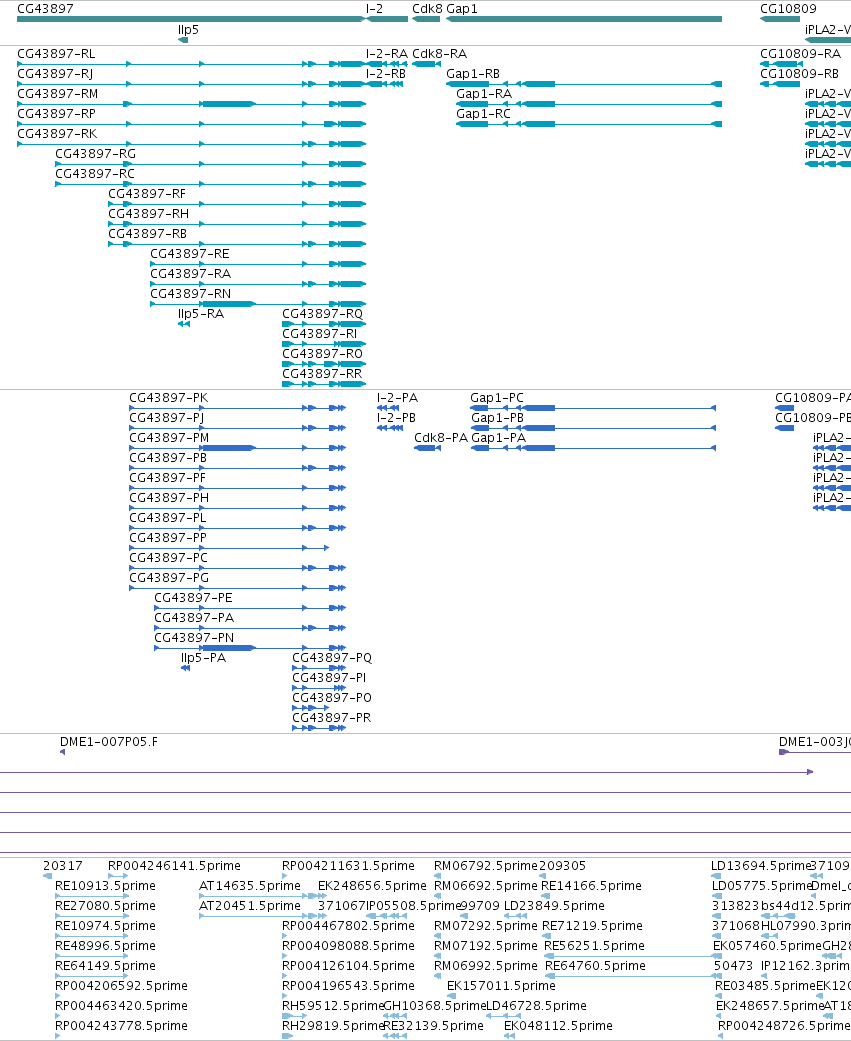The width and height of the screenshot is (851, 1041).
Task: Click the Gap1-RA transcript label
Action: (484, 94)
